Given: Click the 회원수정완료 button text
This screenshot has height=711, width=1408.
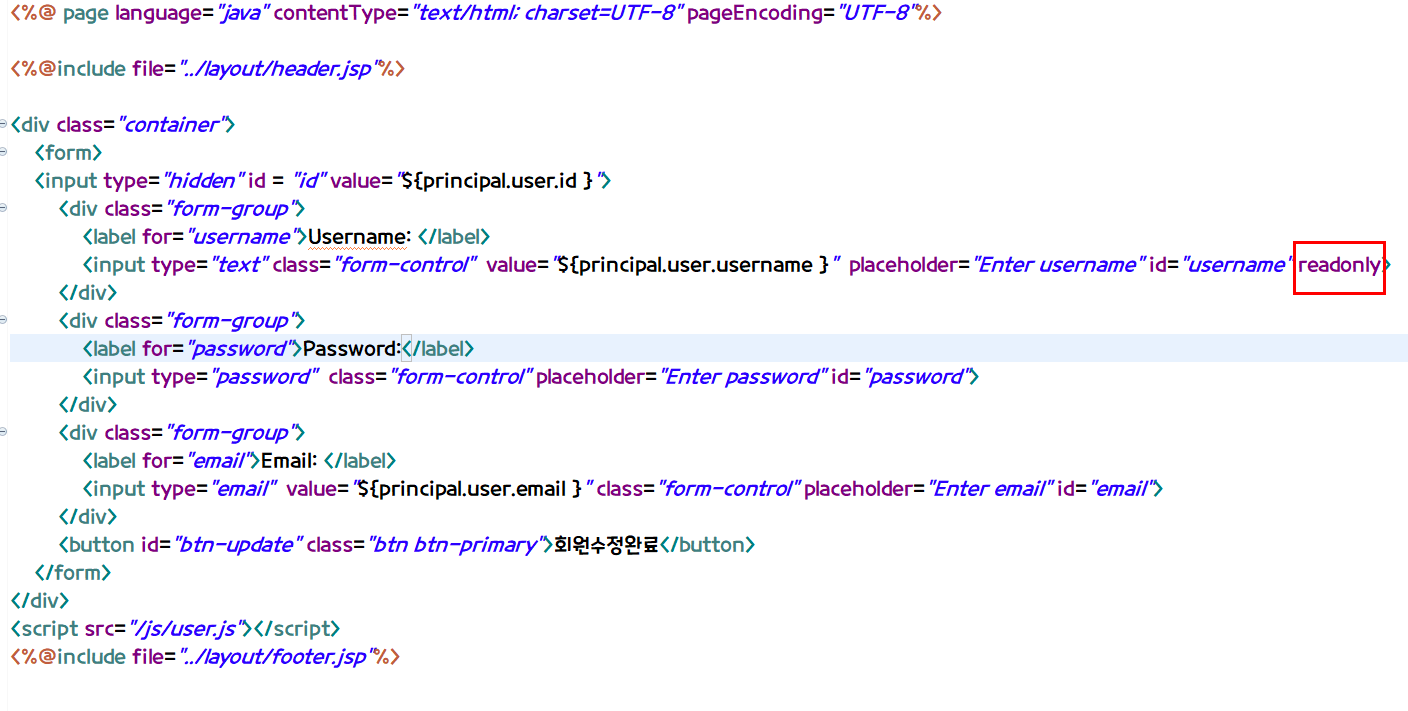Looking at the screenshot, I should pyautogui.click(x=607, y=545).
